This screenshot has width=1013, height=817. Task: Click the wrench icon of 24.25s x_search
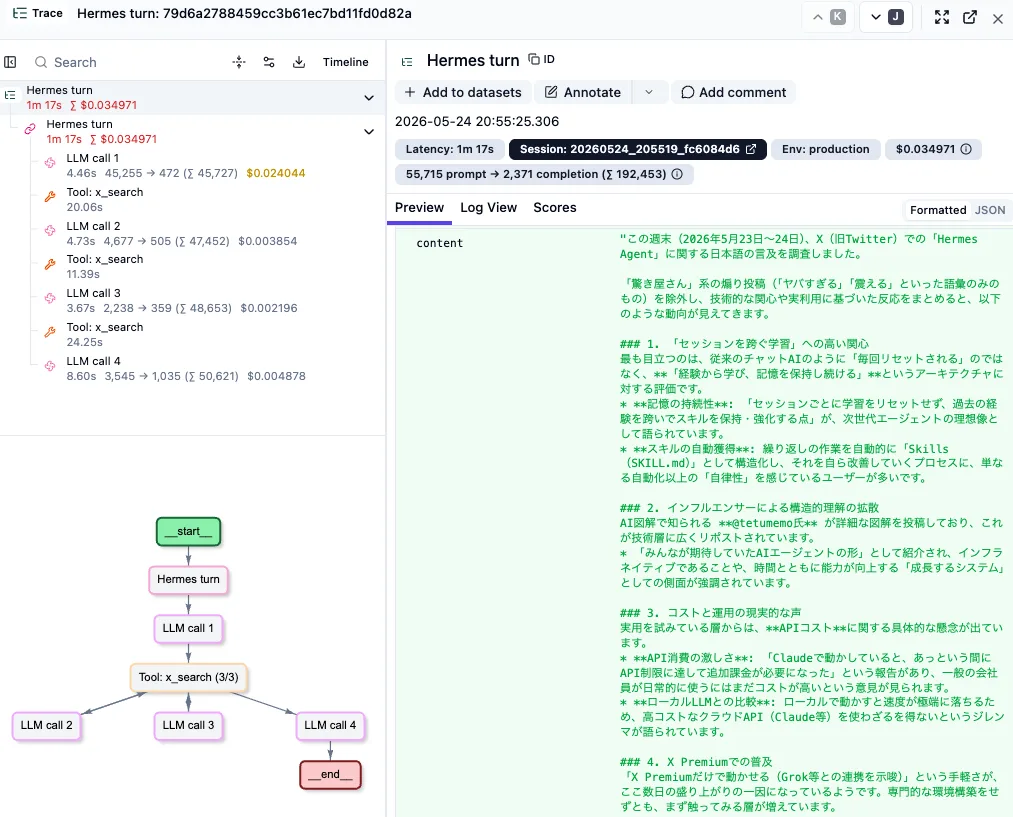(50, 332)
